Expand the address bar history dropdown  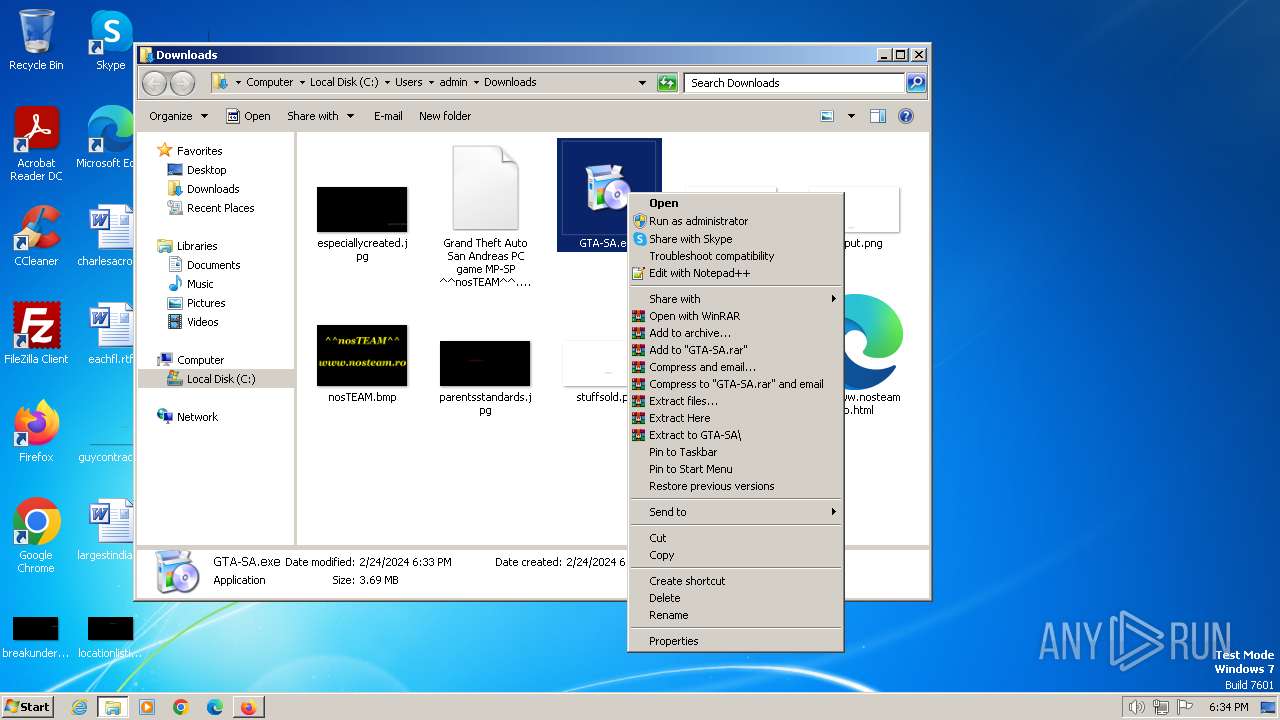(642, 83)
